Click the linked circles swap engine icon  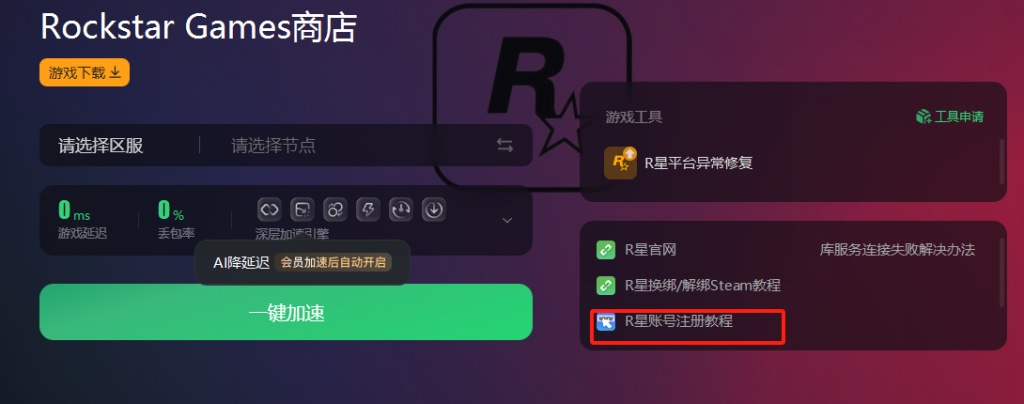point(336,210)
